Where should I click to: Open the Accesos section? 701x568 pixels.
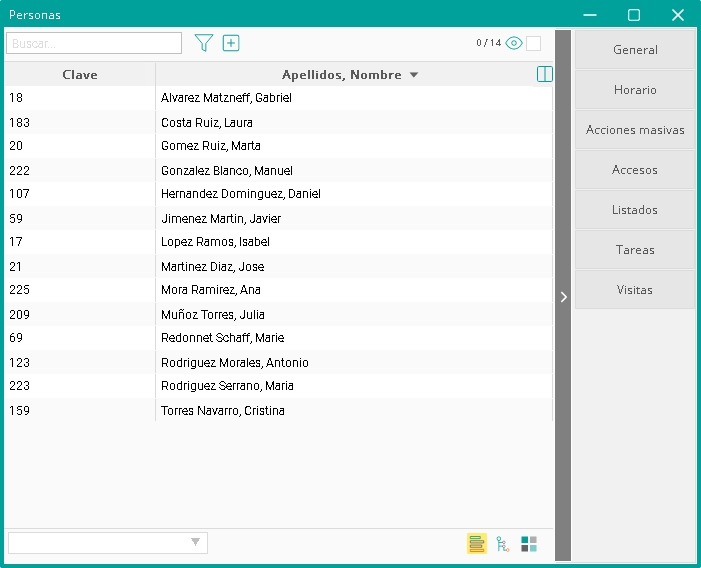[635, 170]
